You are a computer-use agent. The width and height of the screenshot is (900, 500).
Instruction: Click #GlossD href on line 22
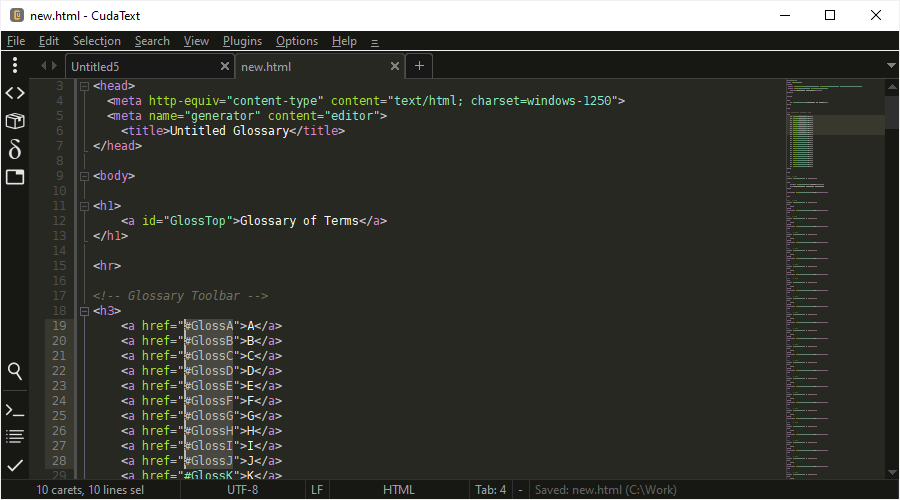[209, 371]
